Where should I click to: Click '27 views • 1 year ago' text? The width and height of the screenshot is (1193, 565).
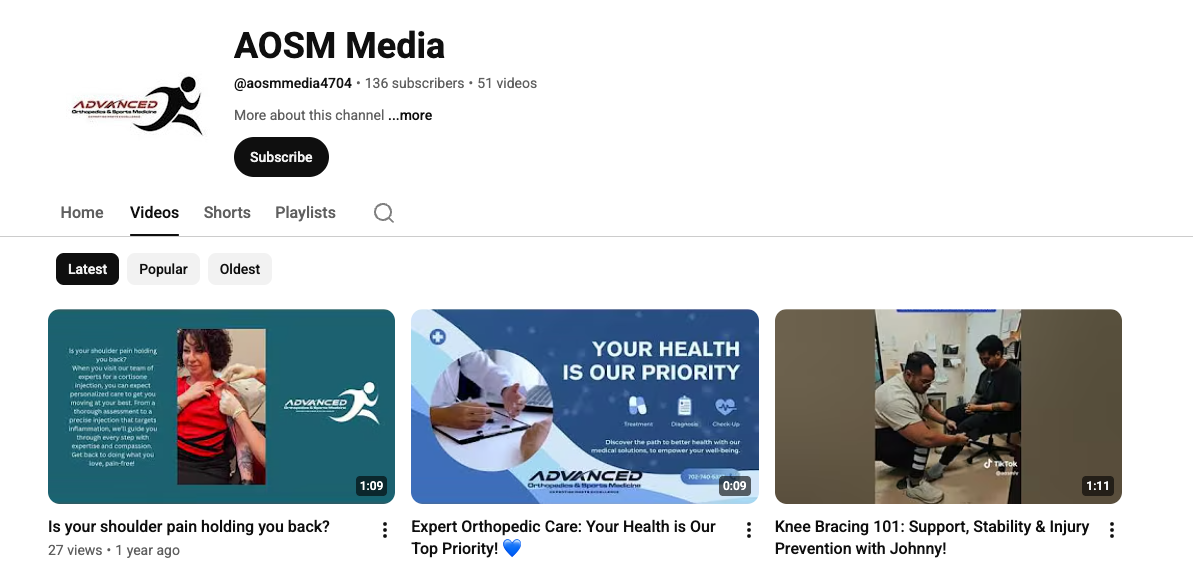114,550
